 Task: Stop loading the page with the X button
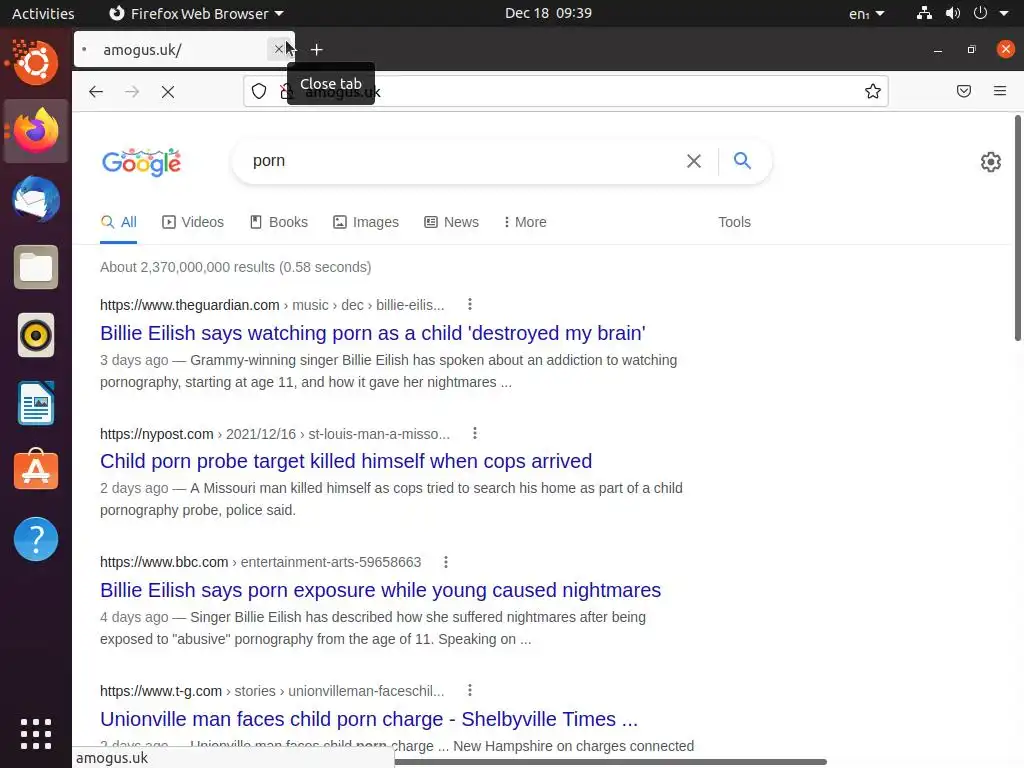click(168, 91)
